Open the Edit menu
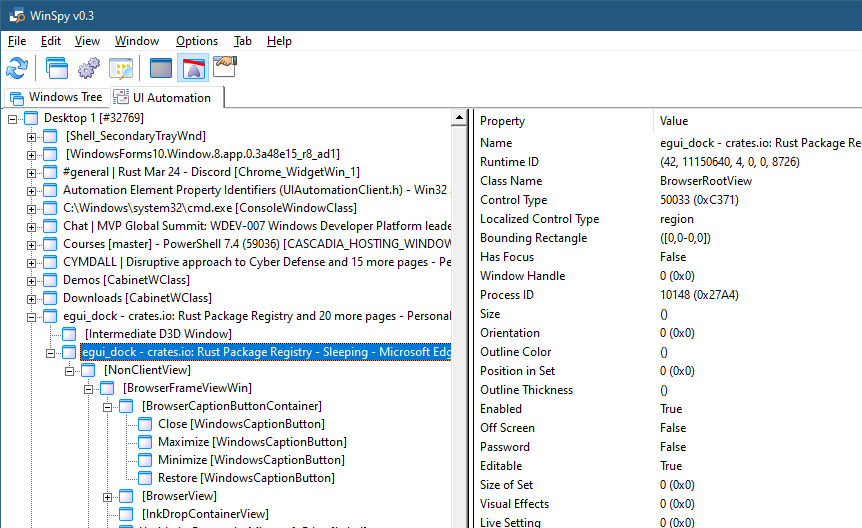This screenshot has width=862, height=528. [51, 41]
